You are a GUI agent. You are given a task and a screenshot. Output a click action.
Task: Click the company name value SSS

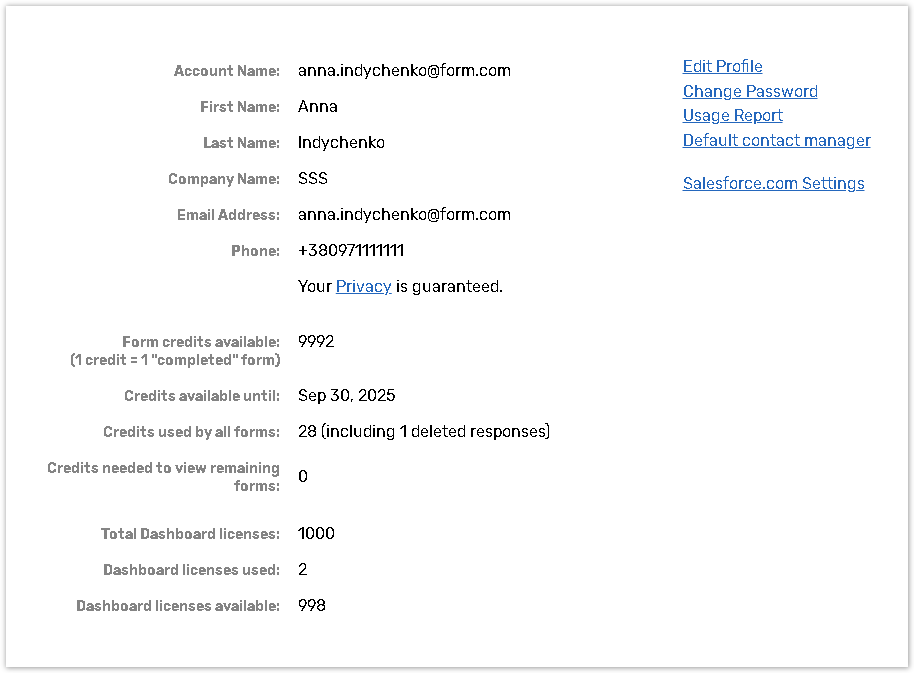click(x=313, y=179)
